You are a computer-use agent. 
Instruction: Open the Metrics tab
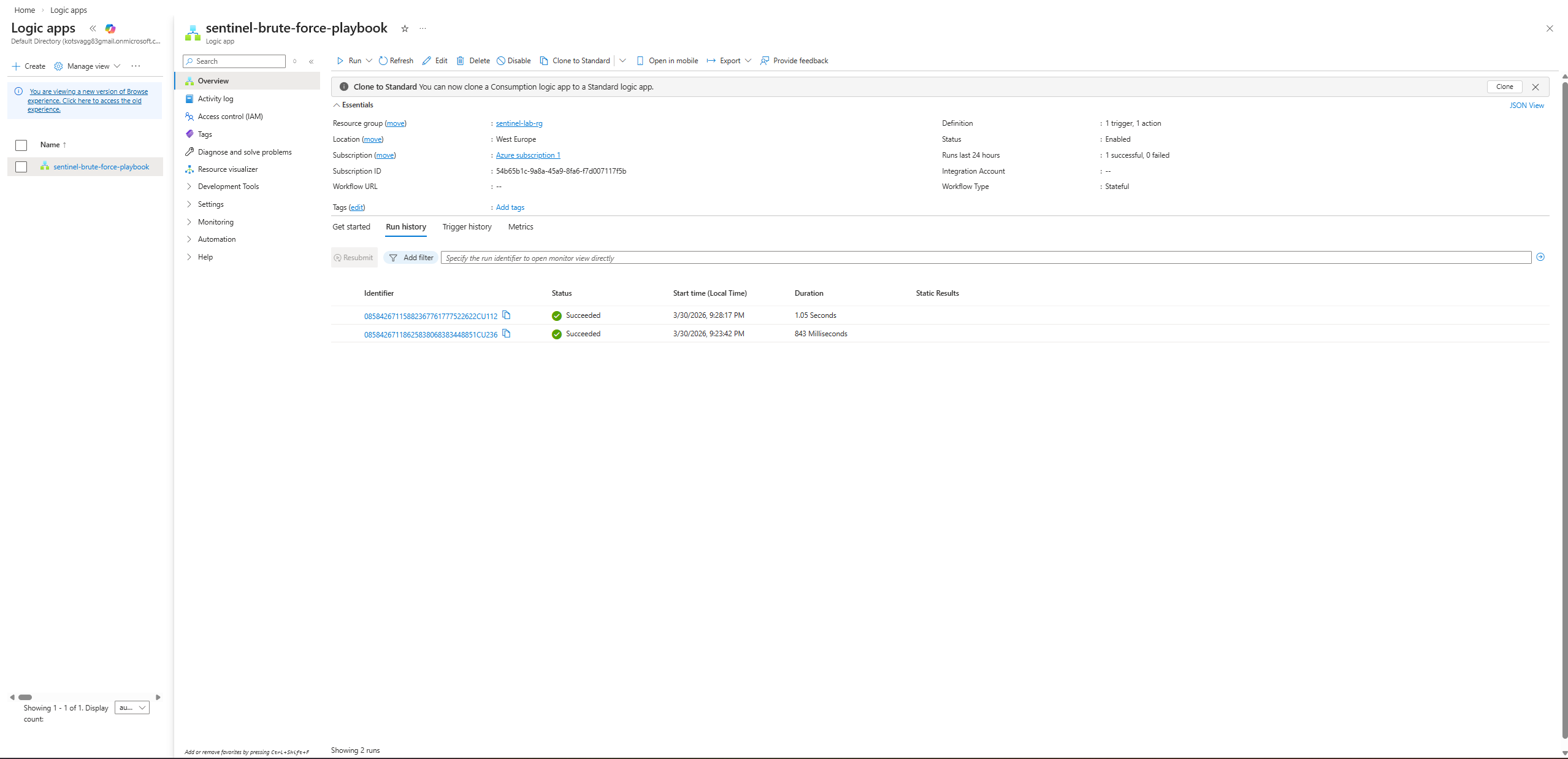tap(520, 227)
